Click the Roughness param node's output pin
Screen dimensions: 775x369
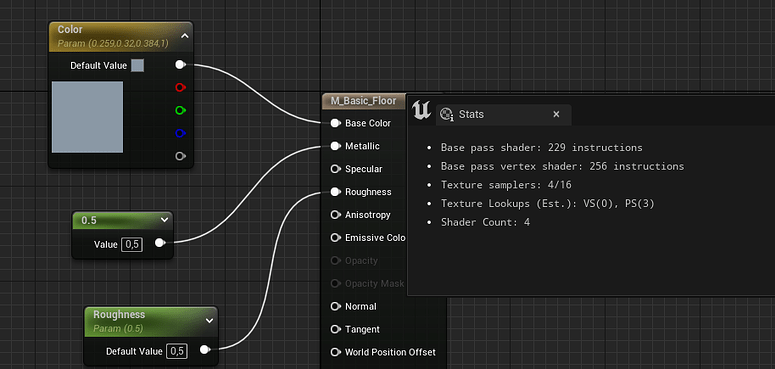(205, 350)
